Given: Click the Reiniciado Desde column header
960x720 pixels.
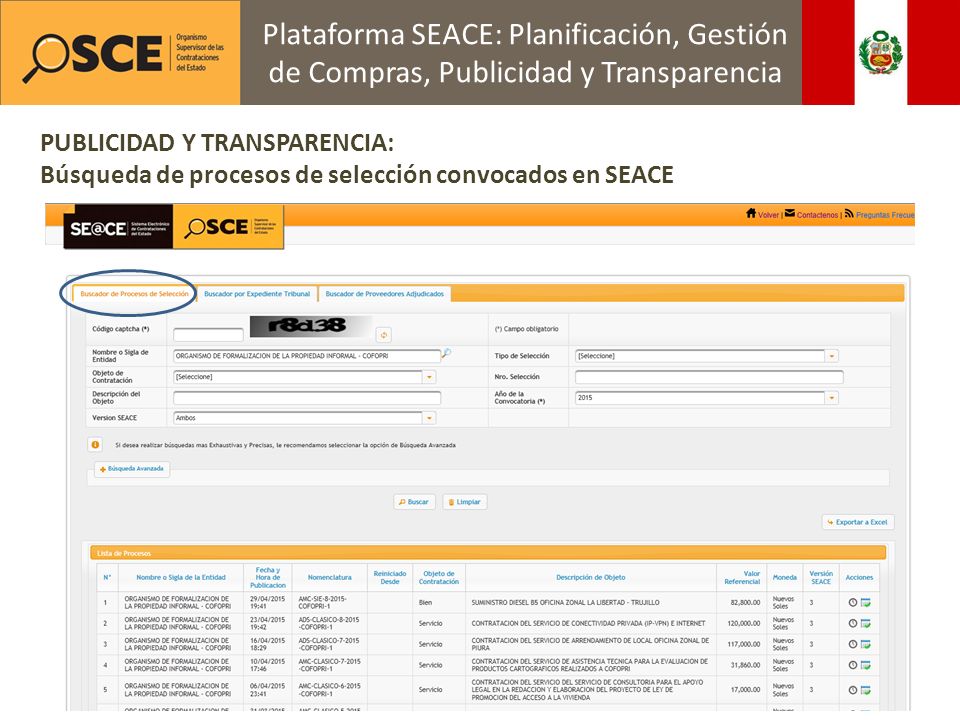Looking at the screenshot, I should pos(390,577).
